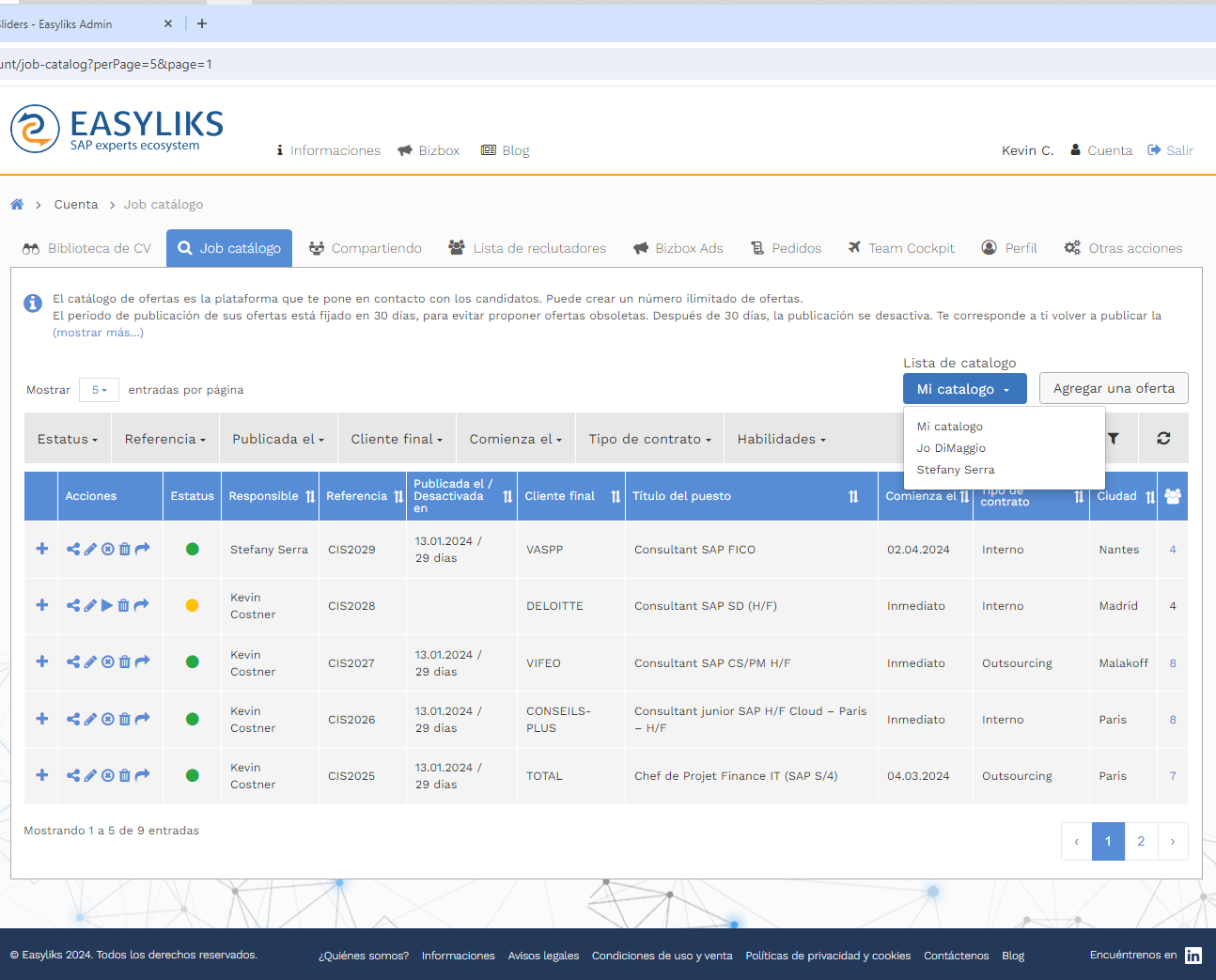Sort the table by Ciudad column

point(1150,497)
